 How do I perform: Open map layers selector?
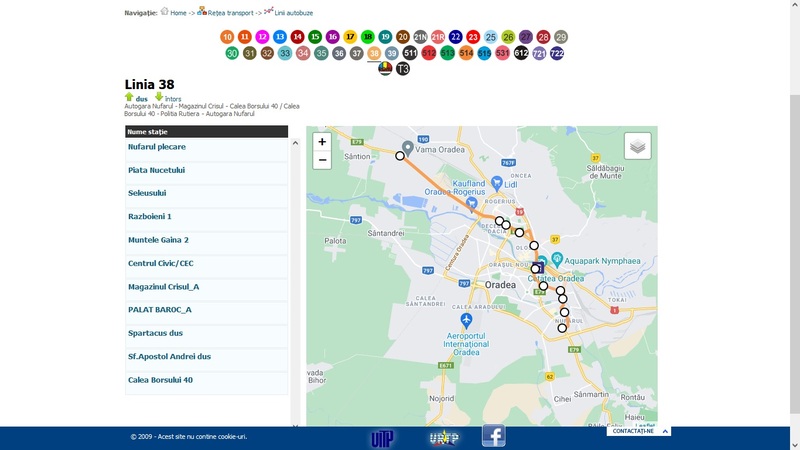point(637,146)
